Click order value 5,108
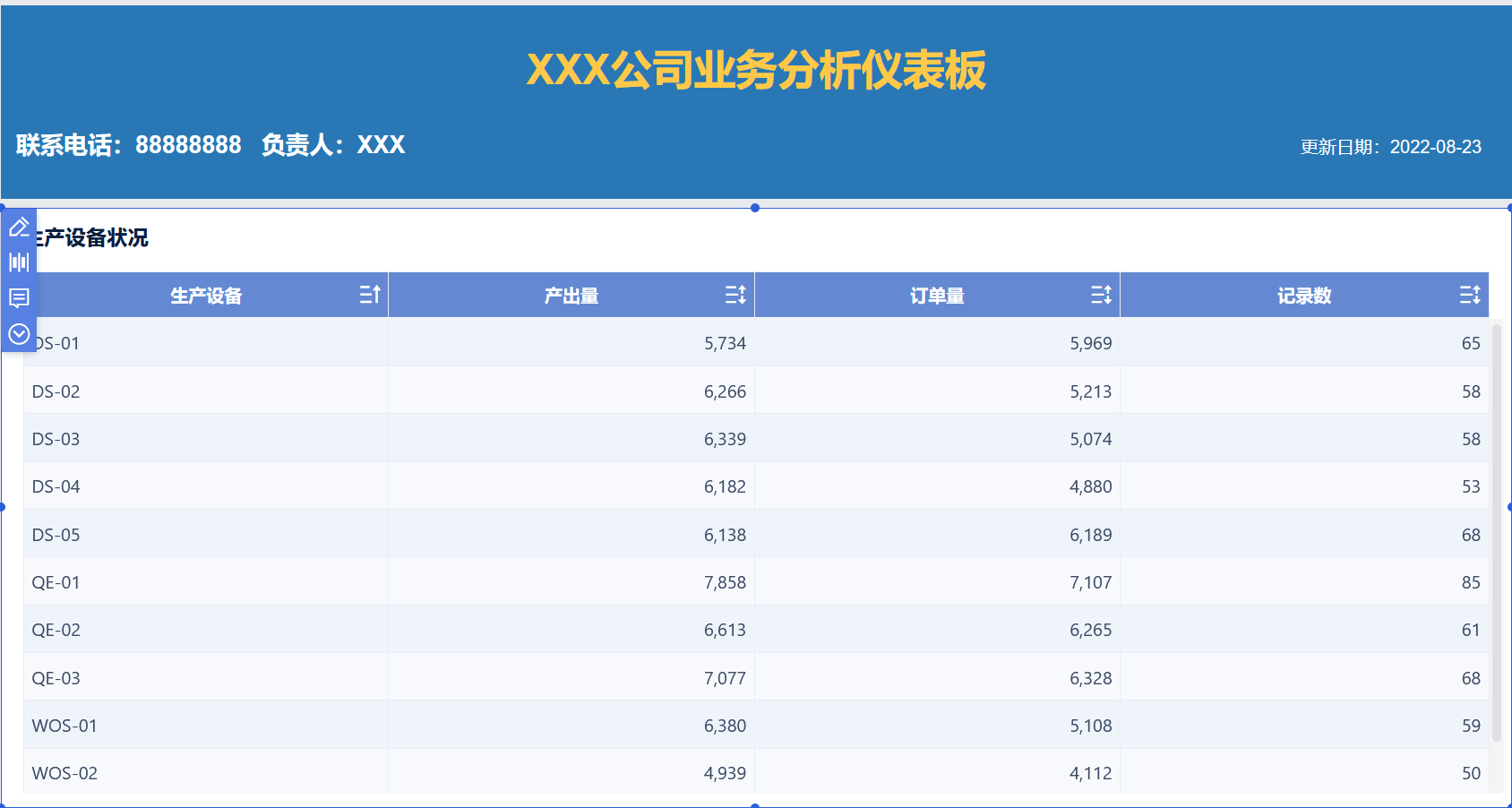Screen dimensions: 1512x808 [x=1091, y=726]
